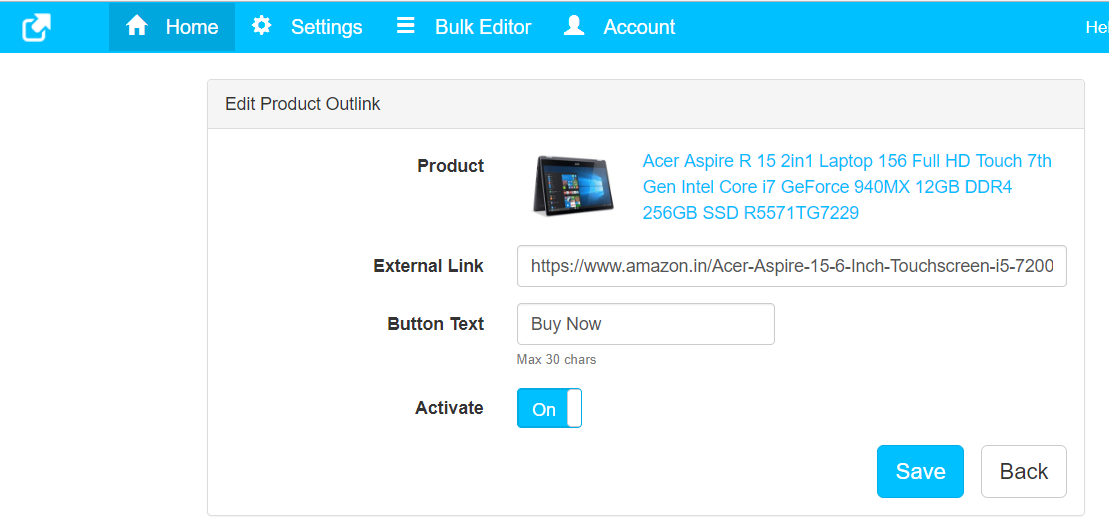The image size is (1114, 530).
Task: Click the Back button
Action: pos(1024,471)
